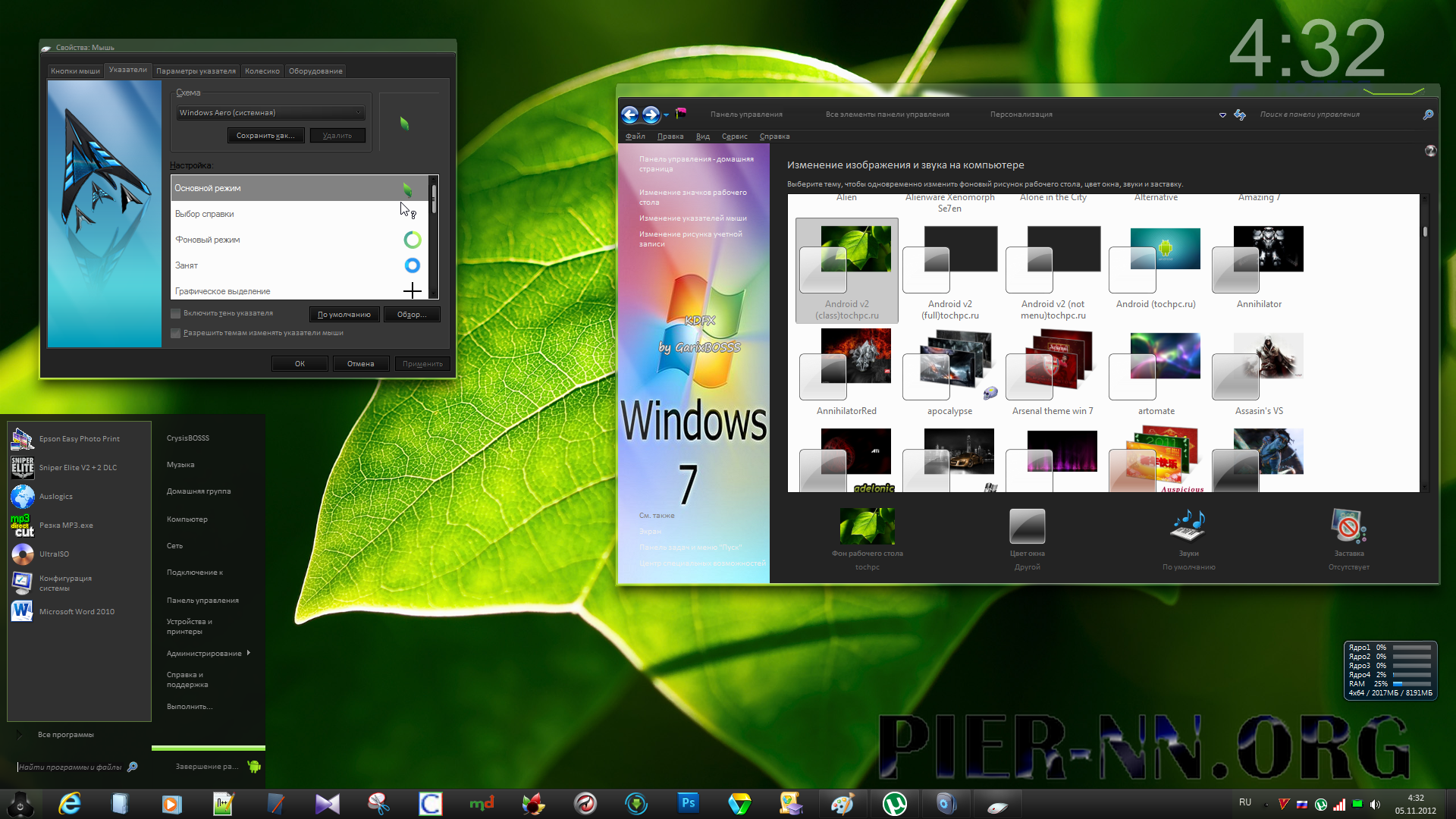The width and height of the screenshot is (1456, 819).
Task: Click 'Панель управления' in Start menu
Action: pos(202,600)
